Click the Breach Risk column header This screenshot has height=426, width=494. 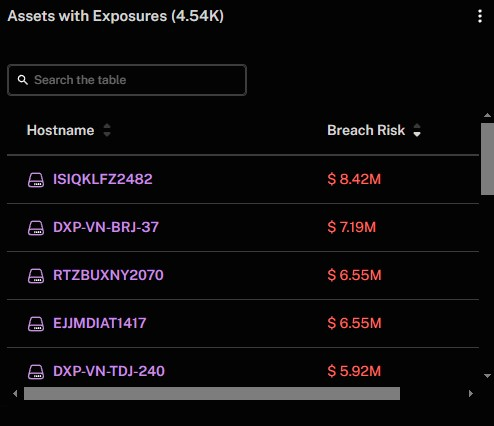coord(366,130)
